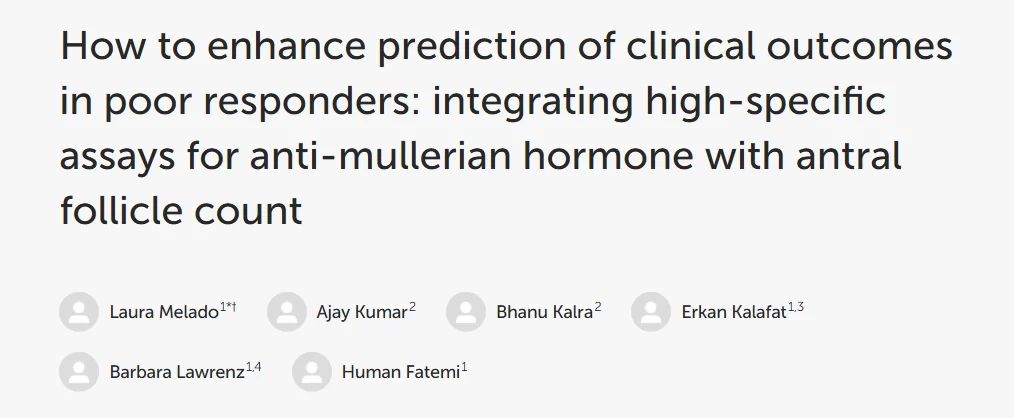
Task: Open the Barbara Lawrenz author link
Action: pos(176,373)
